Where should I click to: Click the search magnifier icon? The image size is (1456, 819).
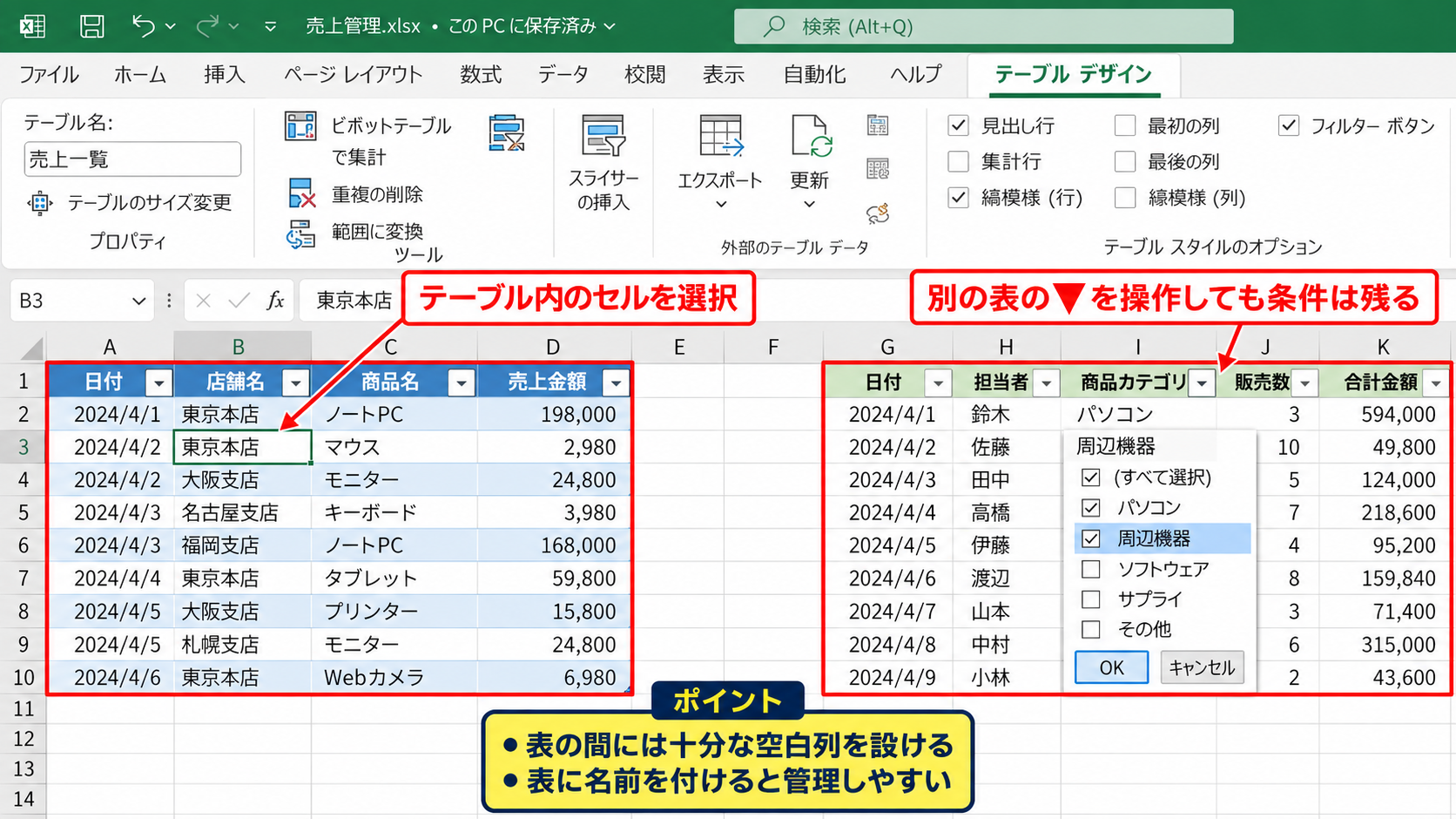(773, 26)
